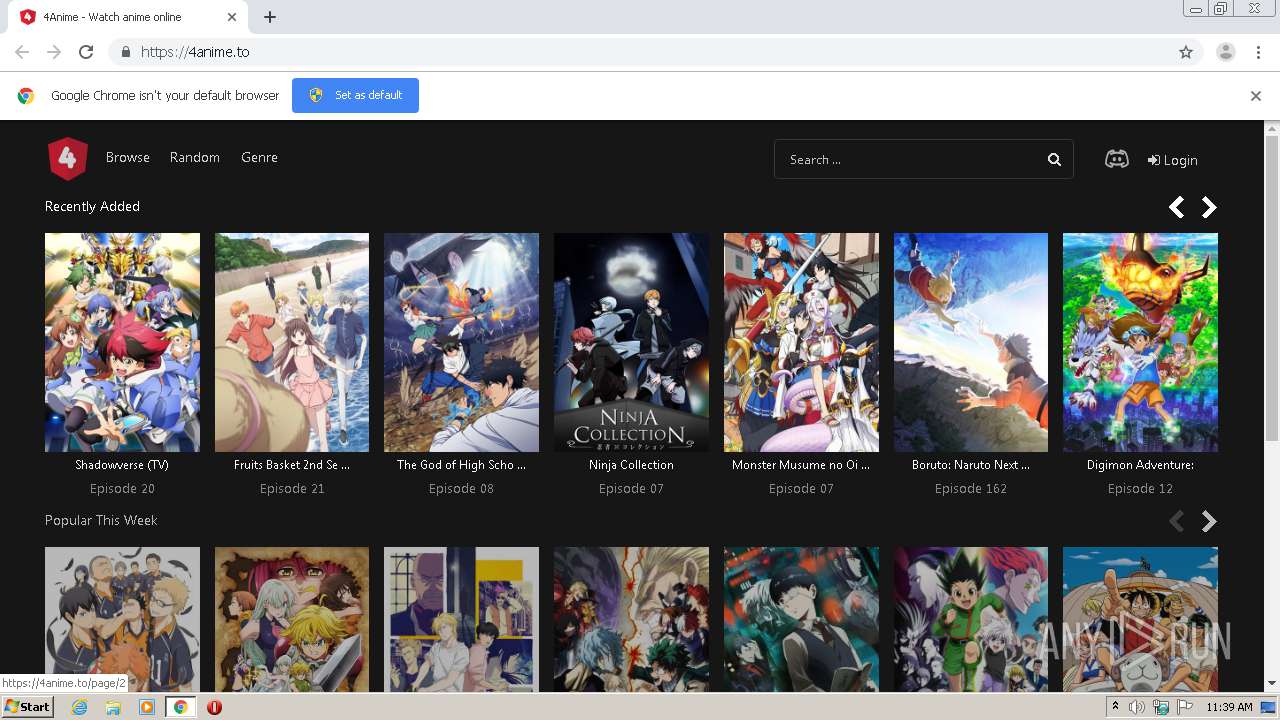The width and height of the screenshot is (1280, 720).
Task: Select Chrome taskbar button
Action: point(180,707)
